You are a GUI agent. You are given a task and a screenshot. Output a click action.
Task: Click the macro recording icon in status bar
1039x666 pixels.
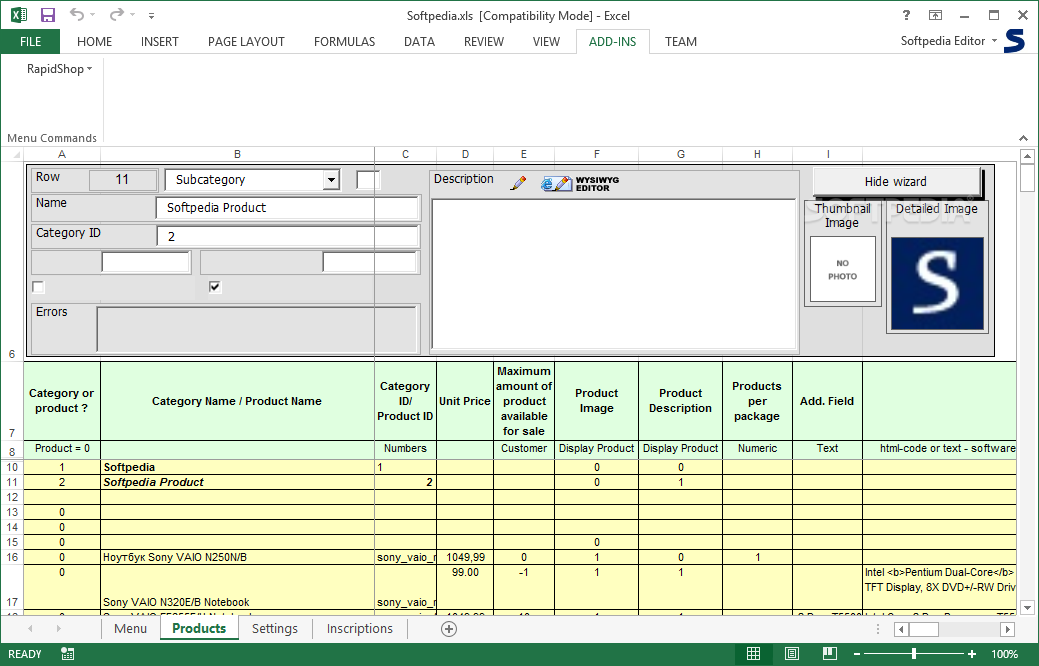click(67, 654)
